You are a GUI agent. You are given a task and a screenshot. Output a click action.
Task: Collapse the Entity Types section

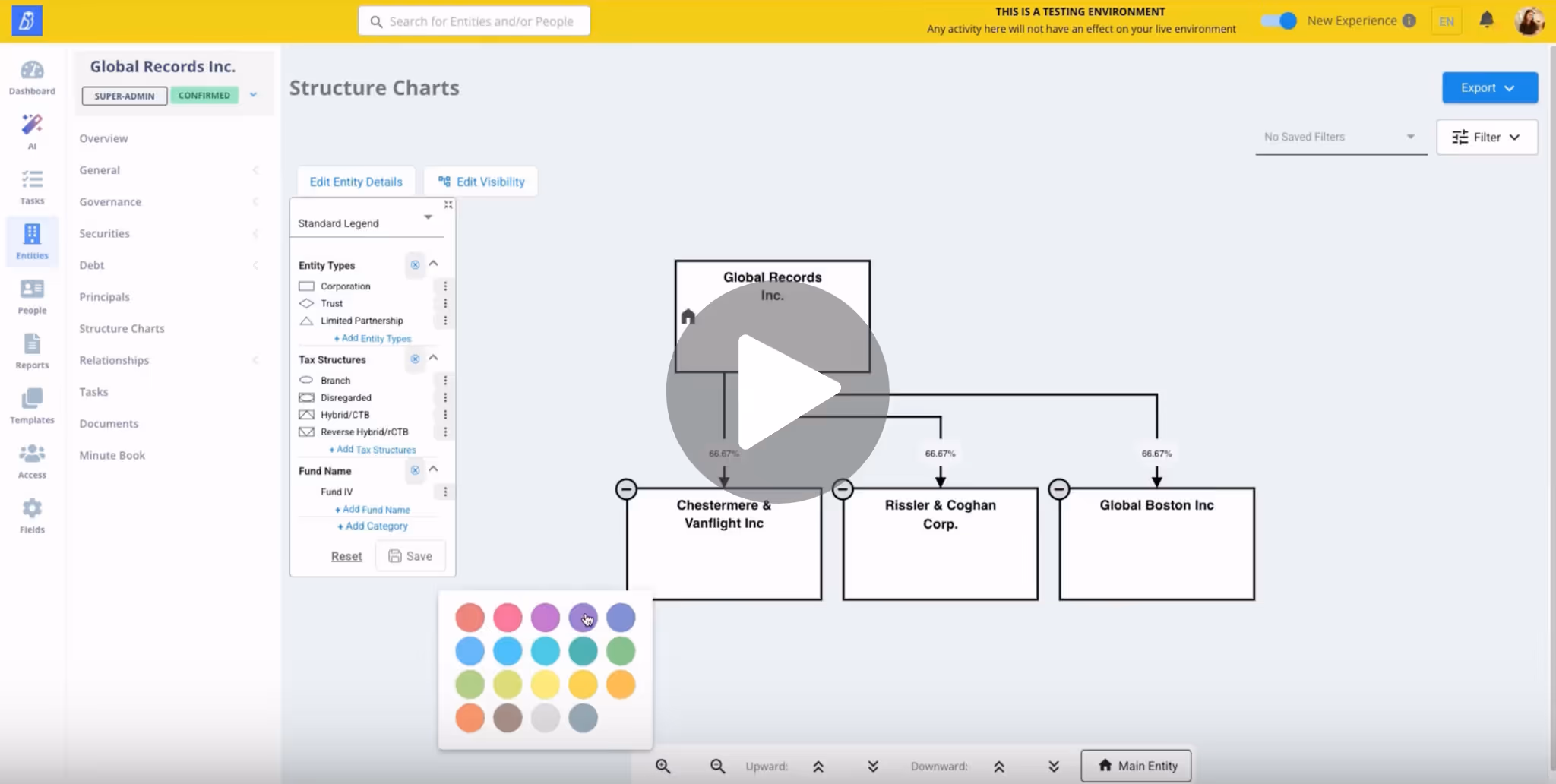tap(434, 264)
